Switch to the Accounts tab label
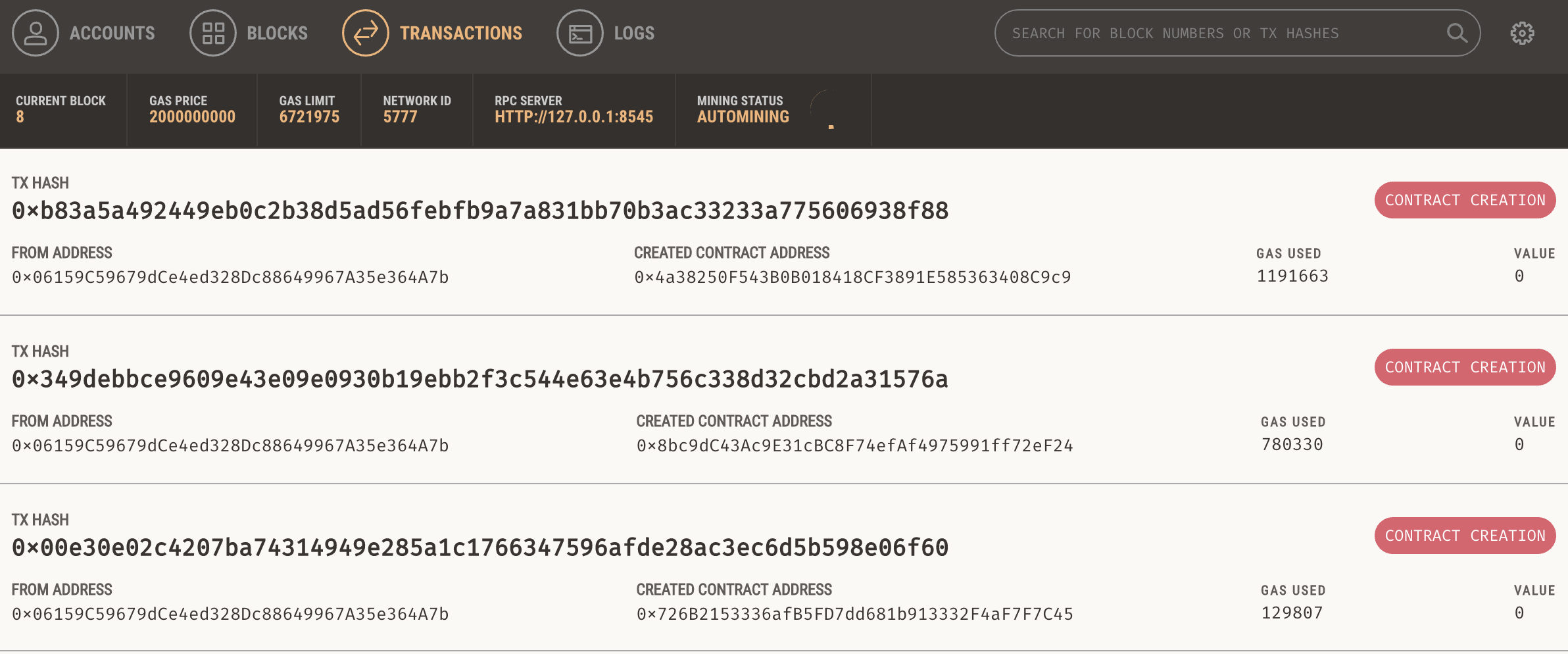 pos(112,33)
